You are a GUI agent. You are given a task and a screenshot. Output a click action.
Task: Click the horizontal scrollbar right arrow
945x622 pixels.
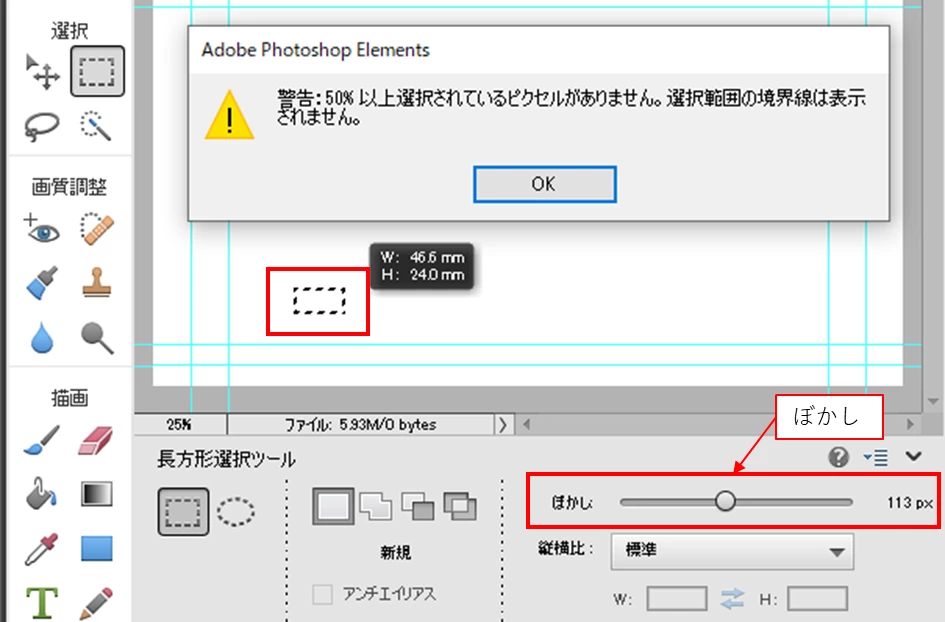(x=910, y=424)
